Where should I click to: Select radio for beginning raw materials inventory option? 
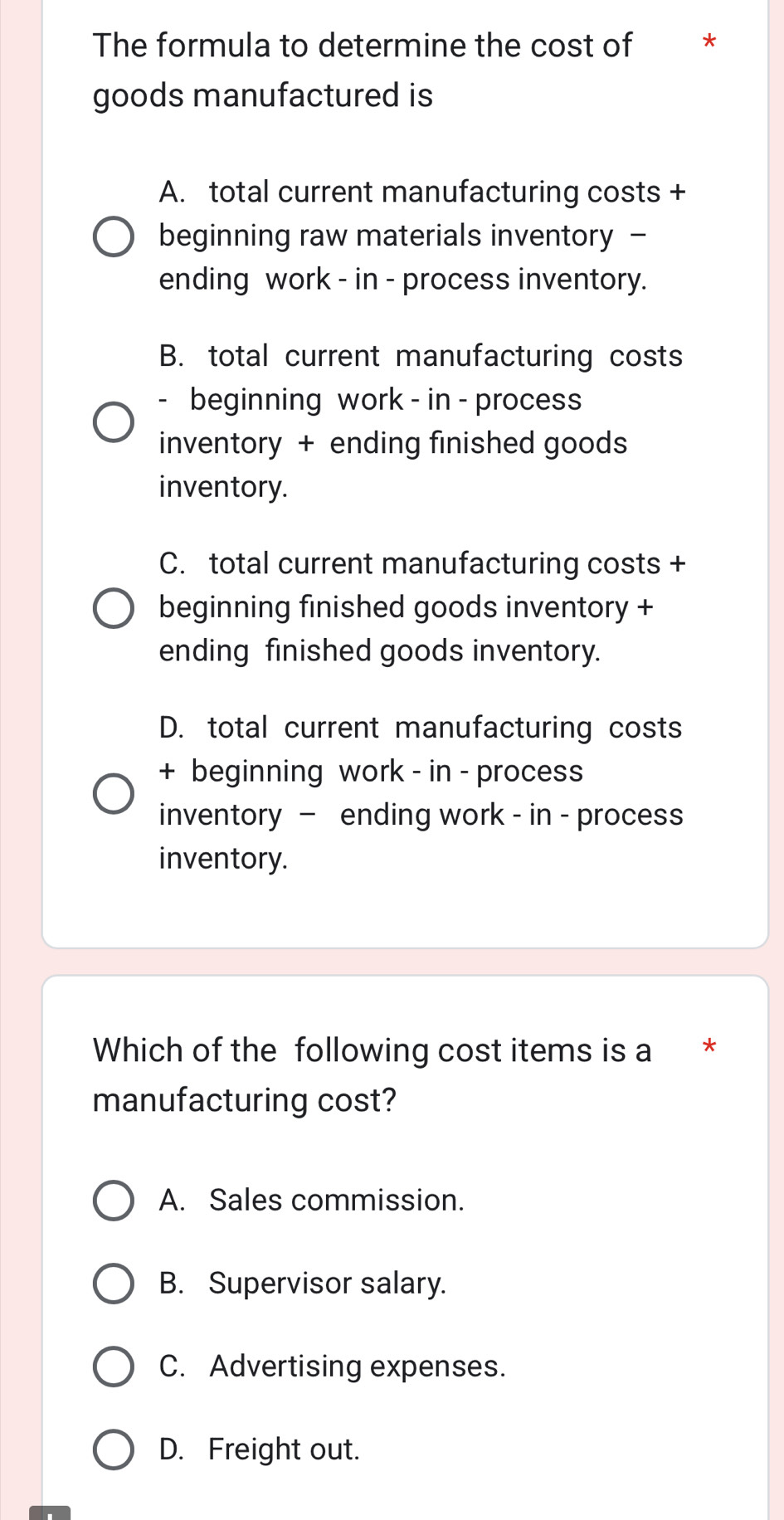click(113, 236)
